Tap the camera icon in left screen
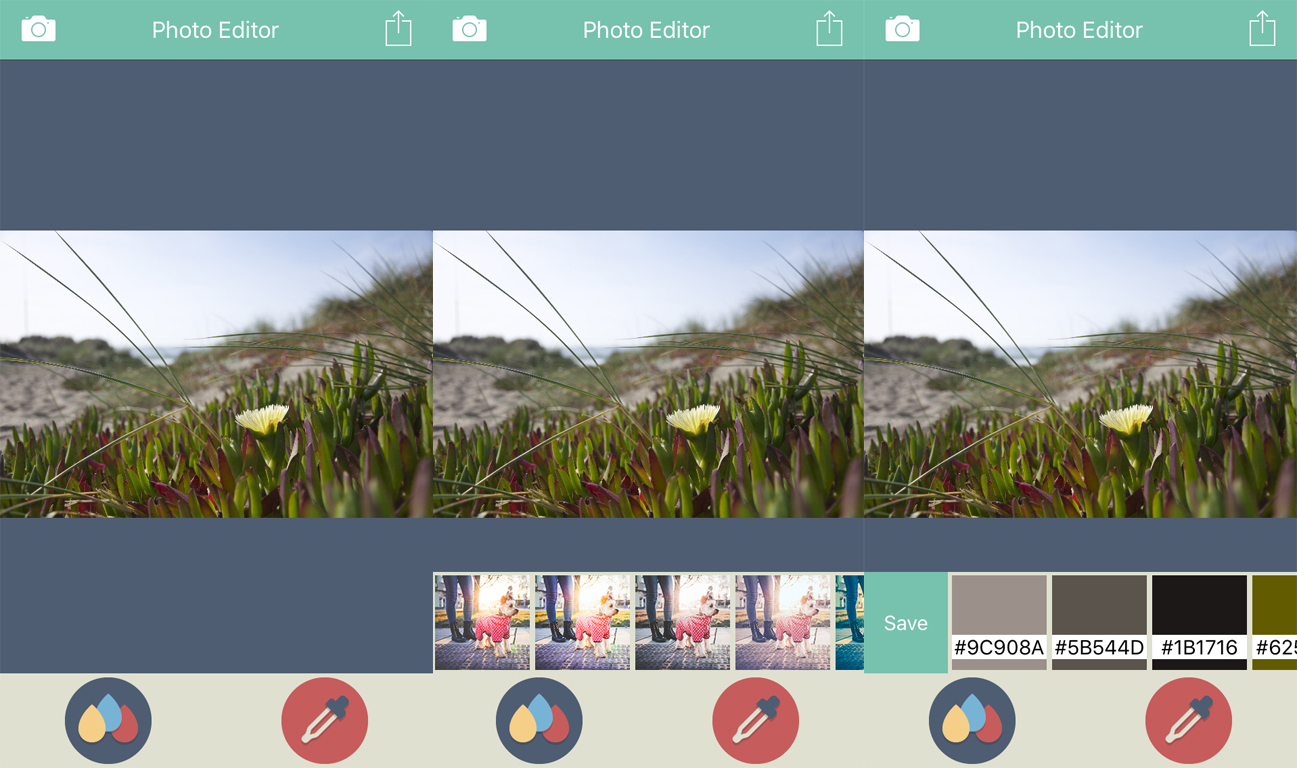Screen dimensions: 1297x768 pos(38,28)
